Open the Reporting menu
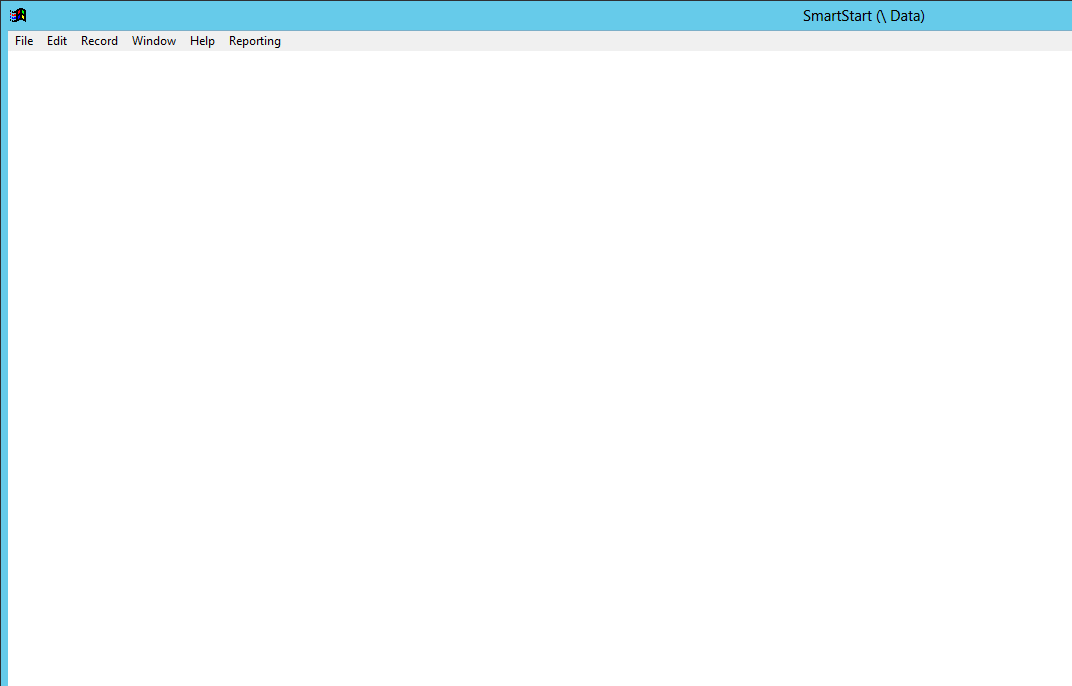 pyautogui.click(x=255, y=41)
